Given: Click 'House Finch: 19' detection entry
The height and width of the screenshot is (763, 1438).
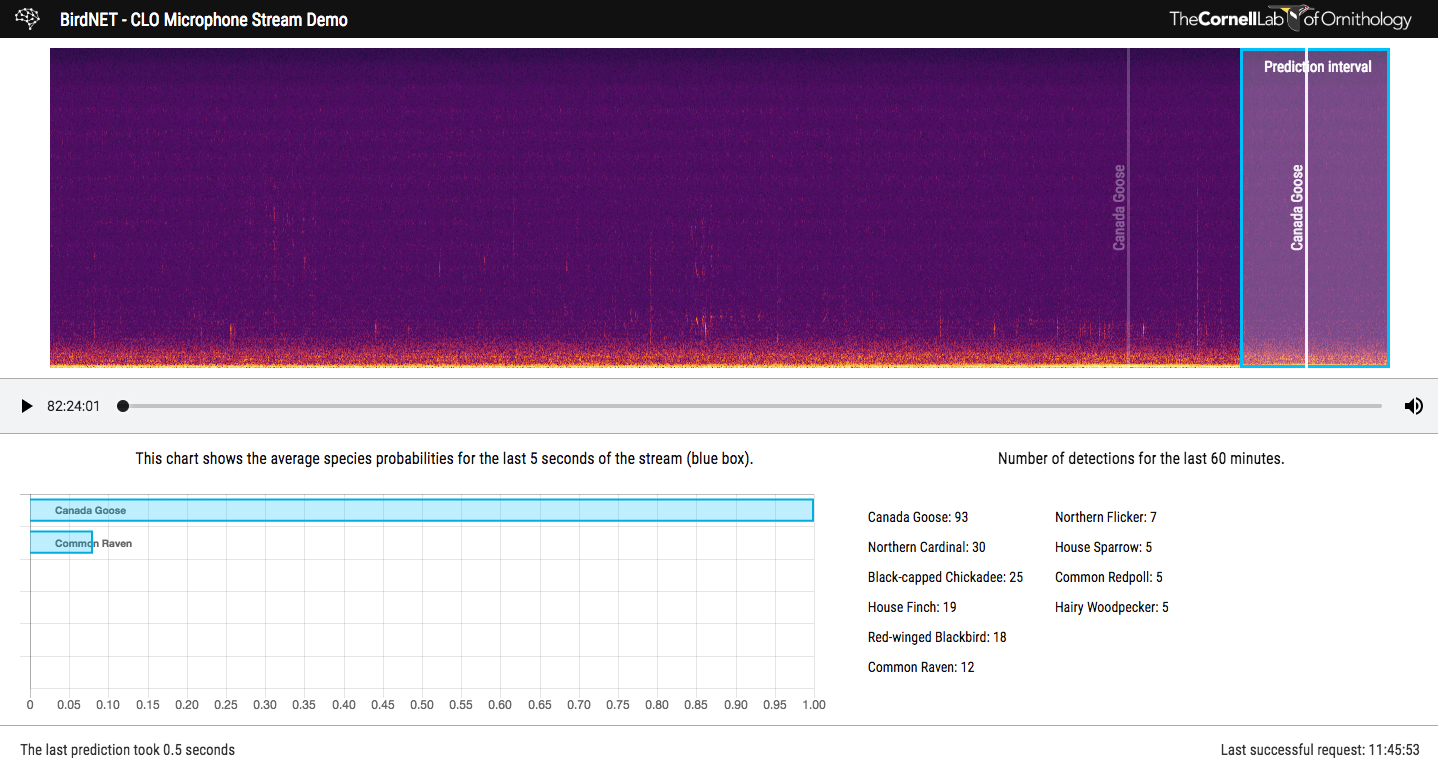Looking at the screenshot, I should (x=912, y=607).
